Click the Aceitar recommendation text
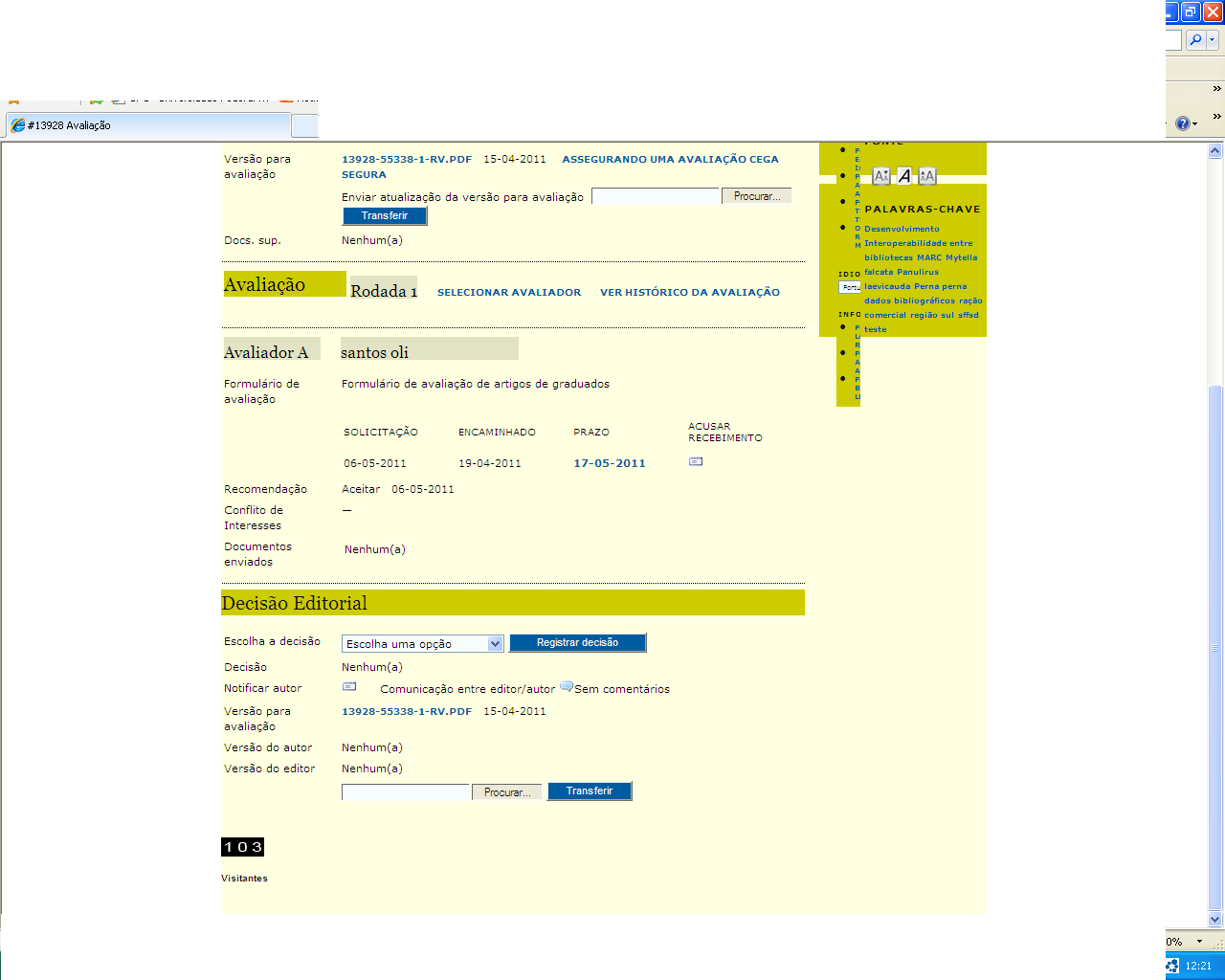 click(361, 489)
